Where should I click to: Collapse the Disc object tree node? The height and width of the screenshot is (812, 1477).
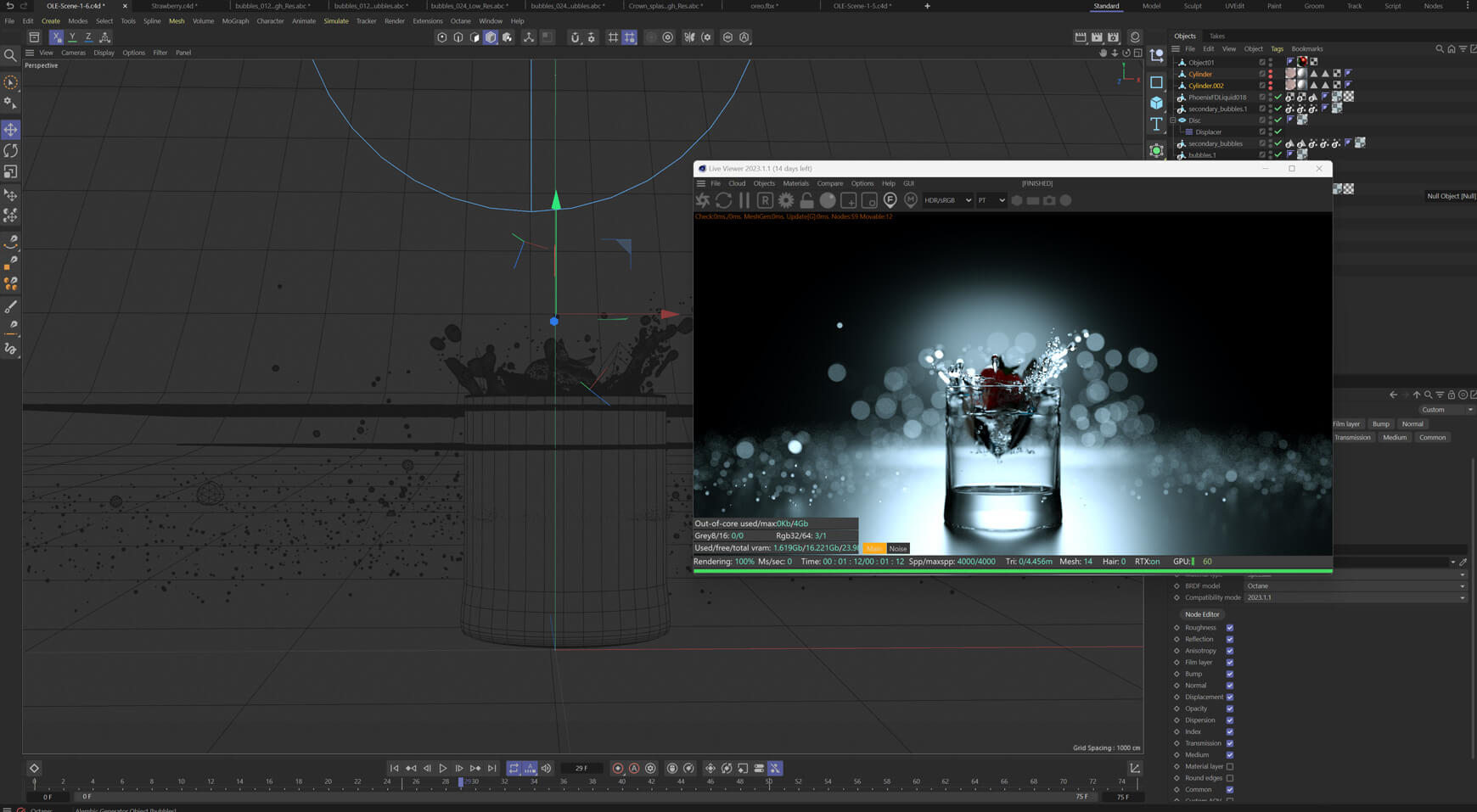click(x=1173, y=120)
